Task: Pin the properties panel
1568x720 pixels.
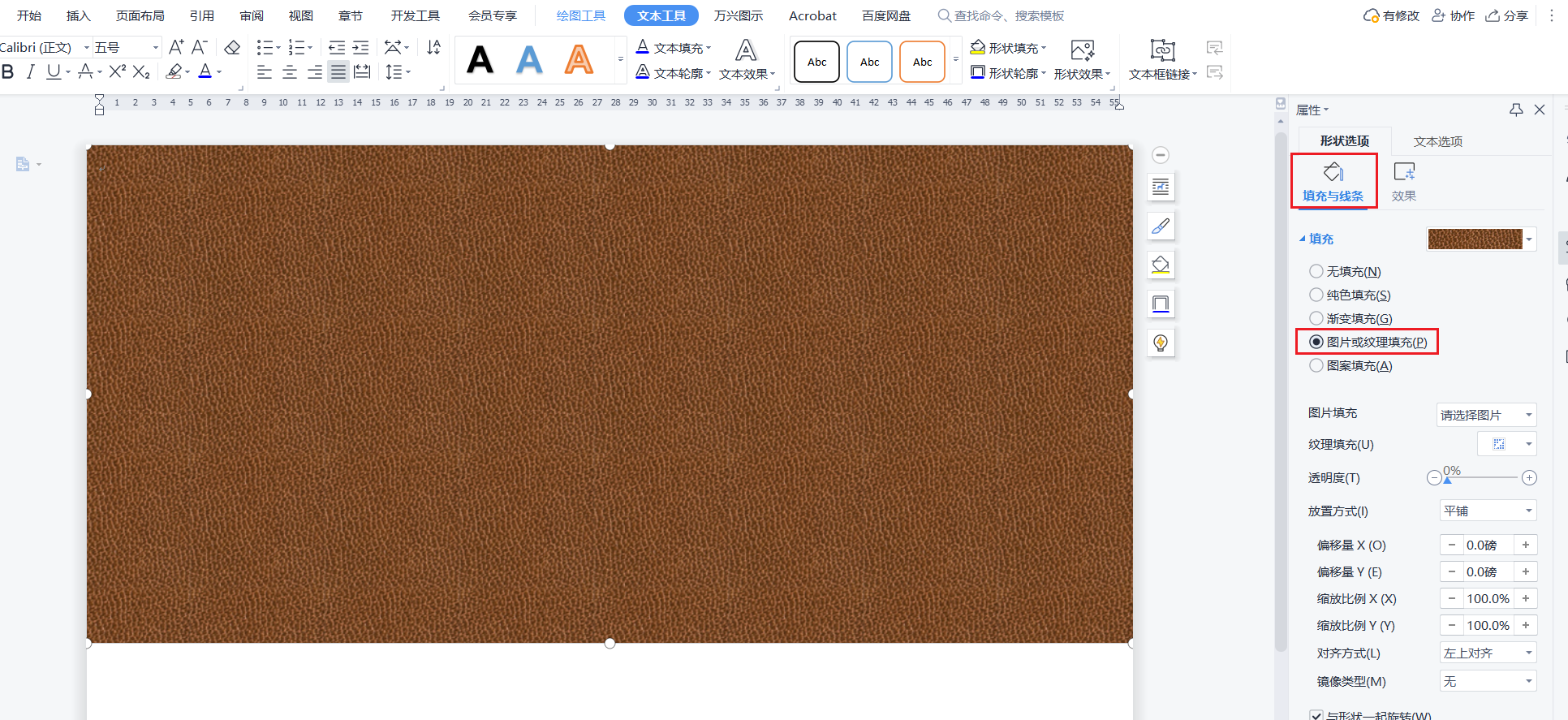Action: 1515,110
